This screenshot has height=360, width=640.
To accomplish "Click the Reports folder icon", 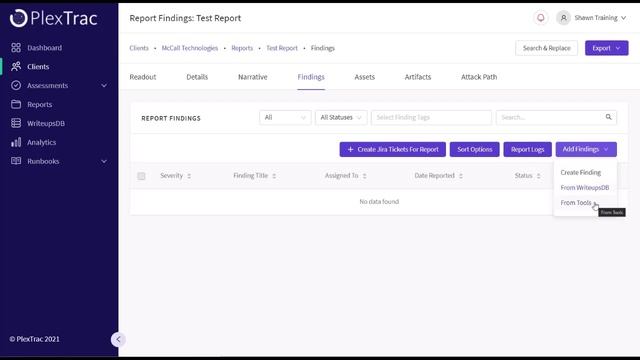I will [16, 104].
